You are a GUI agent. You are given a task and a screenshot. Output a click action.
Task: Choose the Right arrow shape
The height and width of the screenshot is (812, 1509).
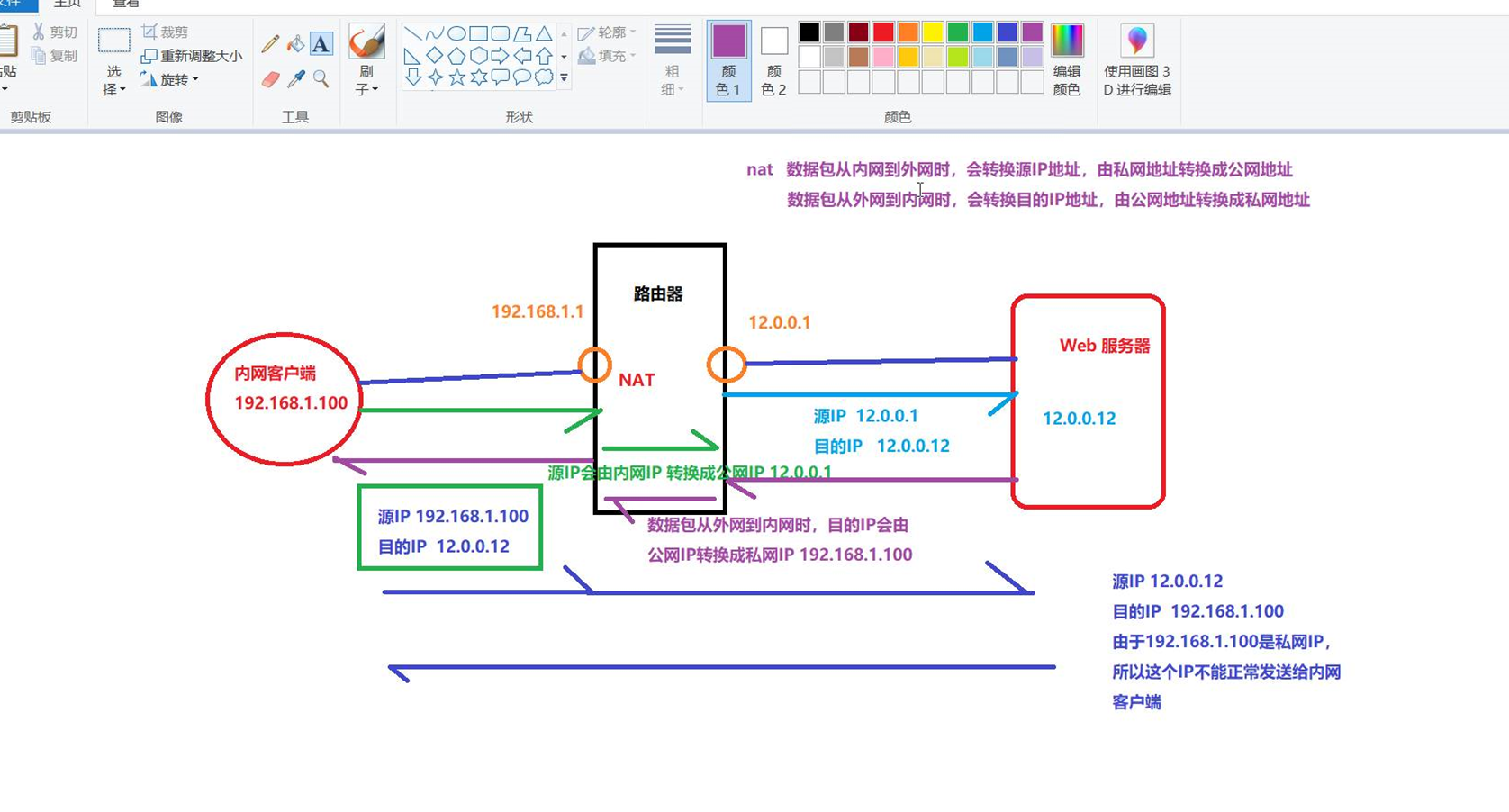pos(501,56)
